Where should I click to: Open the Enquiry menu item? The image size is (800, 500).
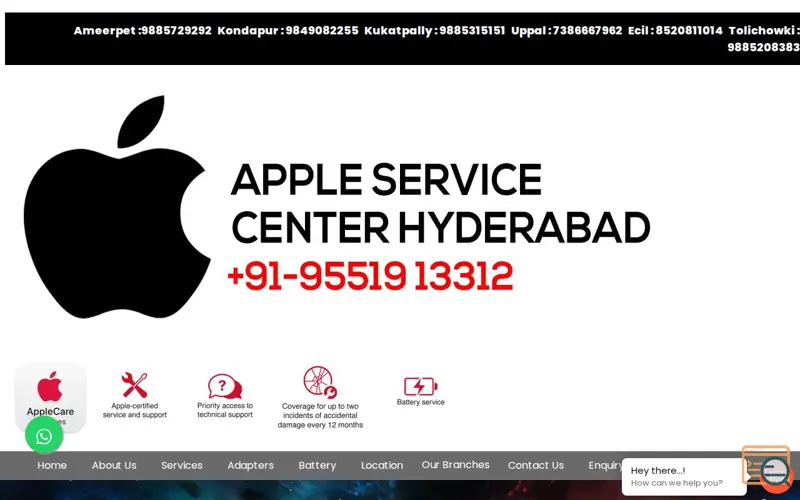tap(606, 465)
